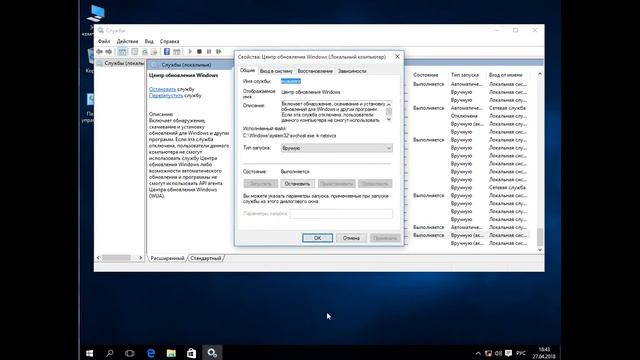Open the tray clock and date
The height and width of the screenshot is (360, 640).
pos(544,353)
